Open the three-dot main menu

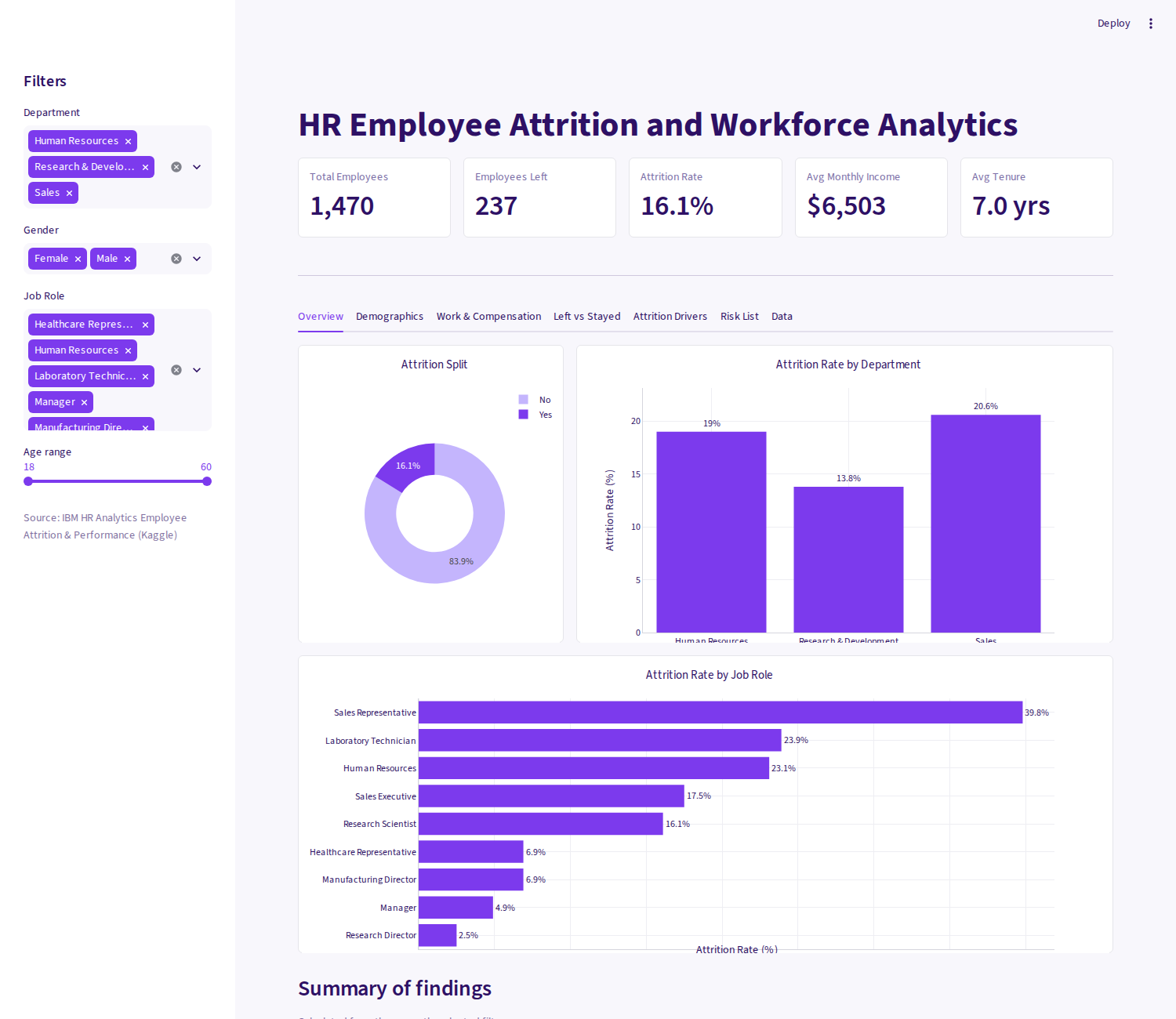(1151, 24)
